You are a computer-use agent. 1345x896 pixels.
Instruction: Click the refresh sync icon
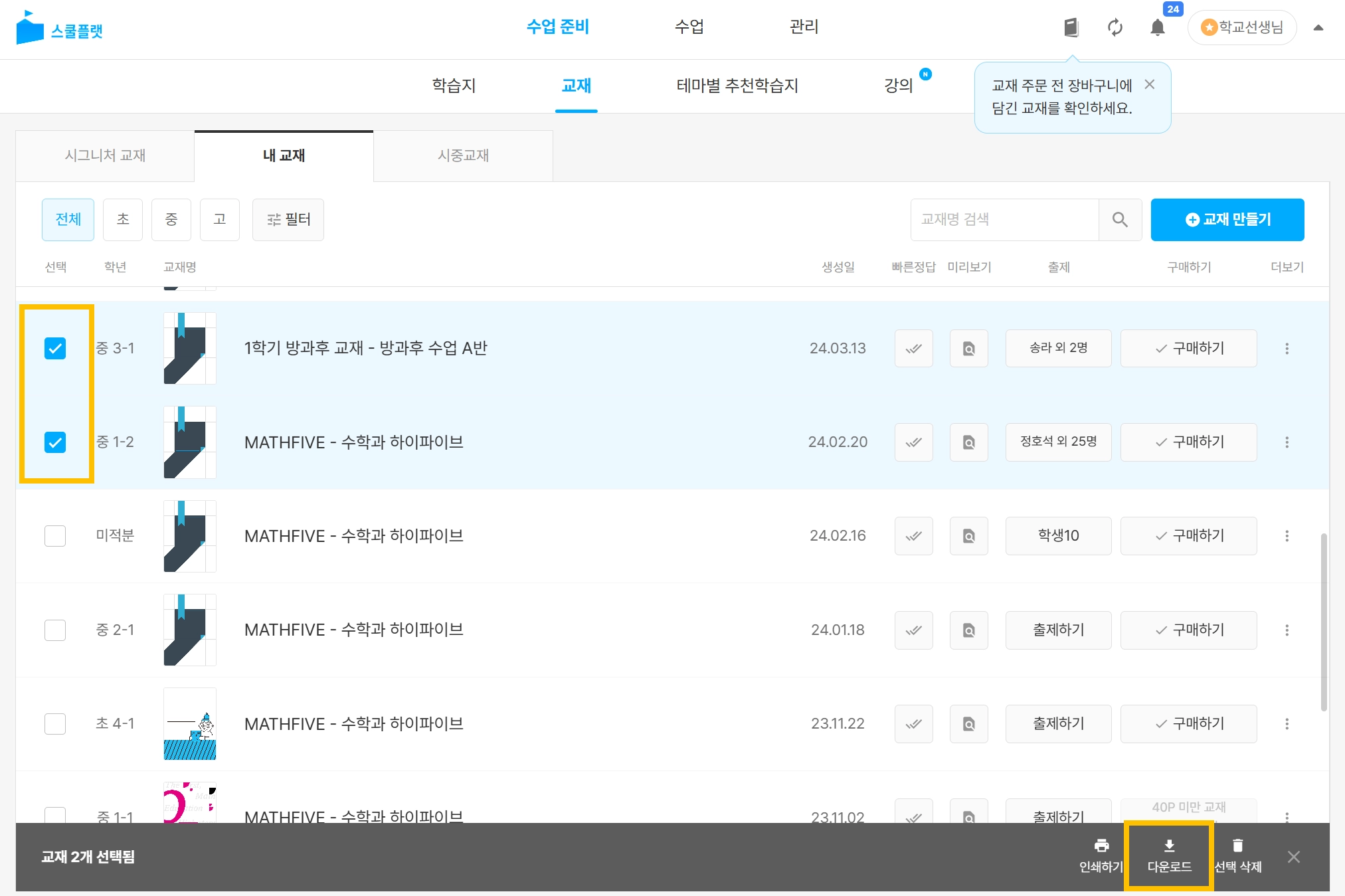pos(1115,28)
